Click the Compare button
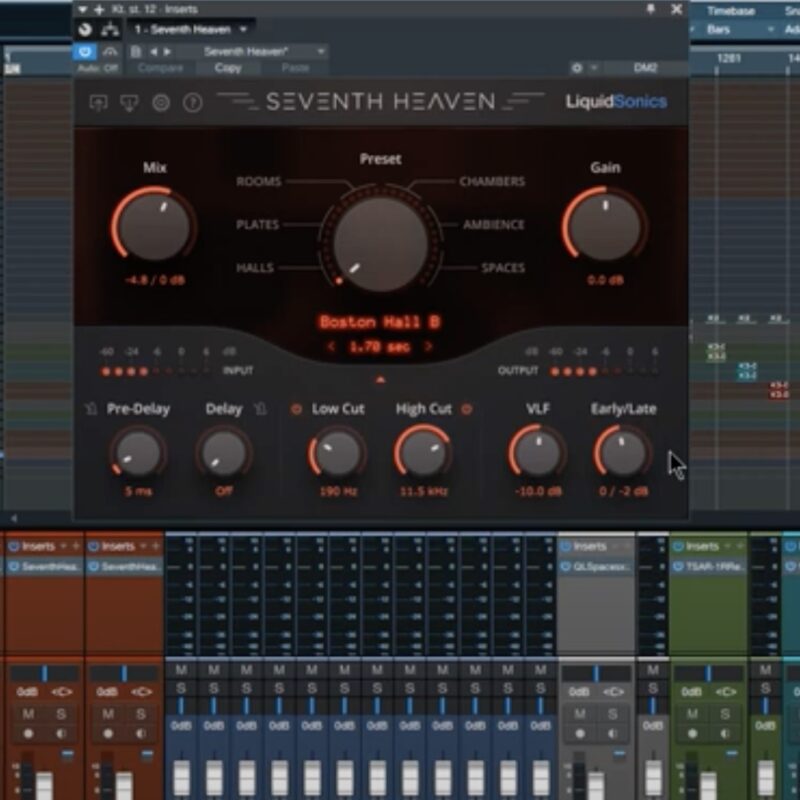The width and height of the screenshot is (800, 800). (160, 68)
